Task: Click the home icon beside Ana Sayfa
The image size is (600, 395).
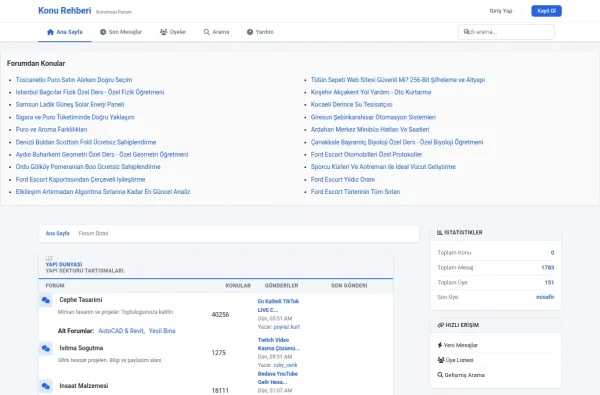Action: (50, 32)
